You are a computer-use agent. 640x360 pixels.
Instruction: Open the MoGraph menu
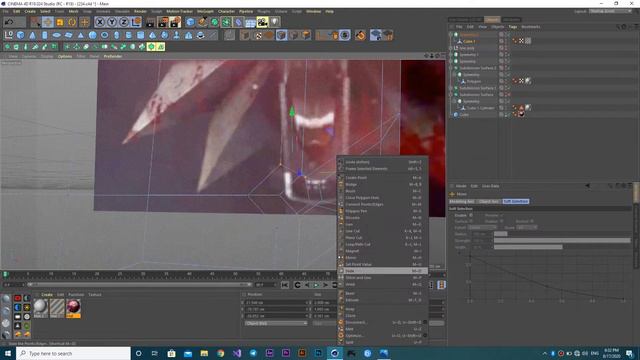205,11
